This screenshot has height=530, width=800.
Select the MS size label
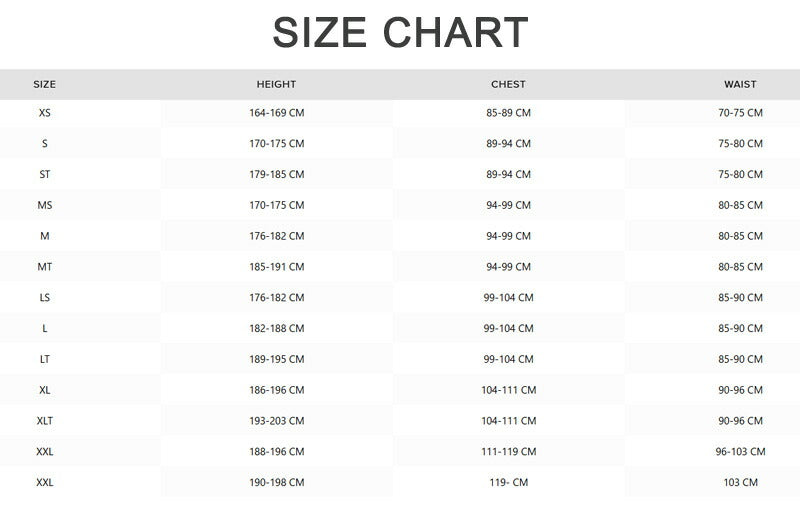pyautogui.click(x=45, y=206)
